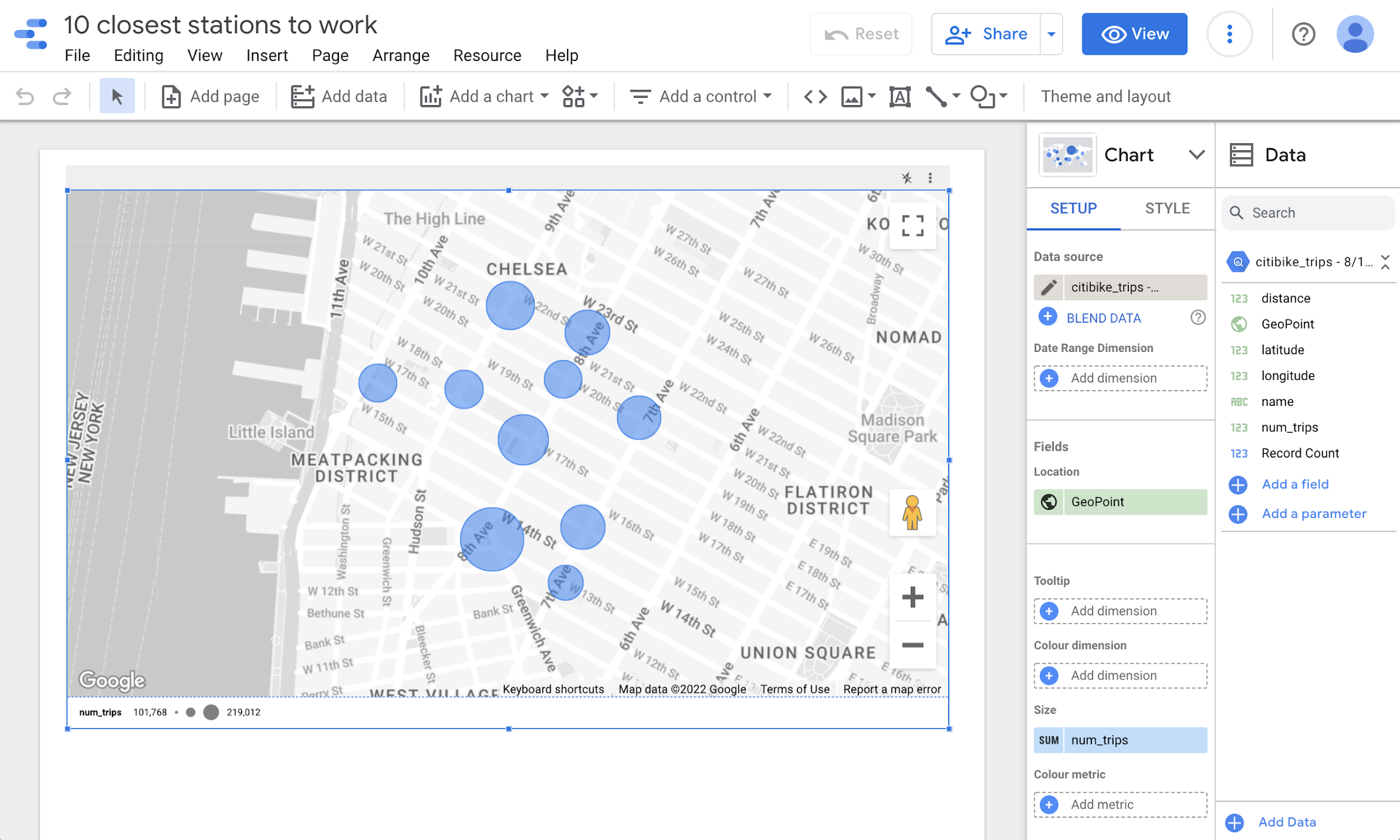1400x840 pixels.
Task: Switch to the STYLE tab
Action: coord(1166,208)
